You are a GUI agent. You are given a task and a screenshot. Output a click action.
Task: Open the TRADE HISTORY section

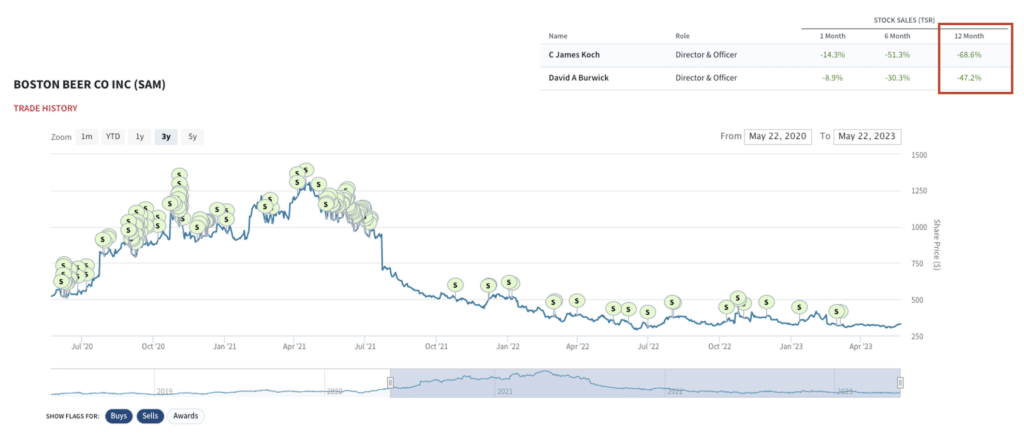pos(46,108)
